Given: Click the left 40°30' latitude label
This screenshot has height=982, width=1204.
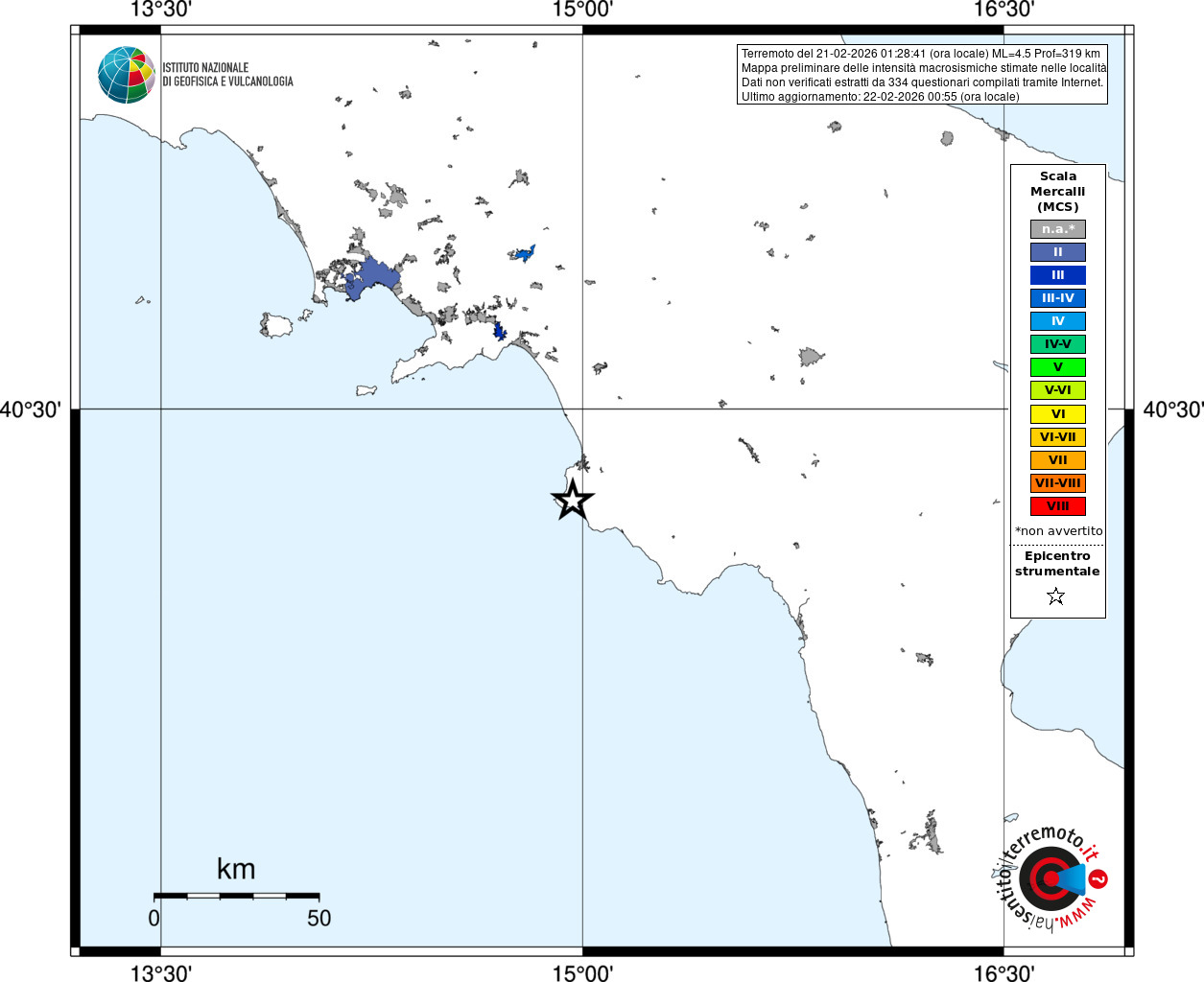Looking at the screenshot, I should point(32,410).
